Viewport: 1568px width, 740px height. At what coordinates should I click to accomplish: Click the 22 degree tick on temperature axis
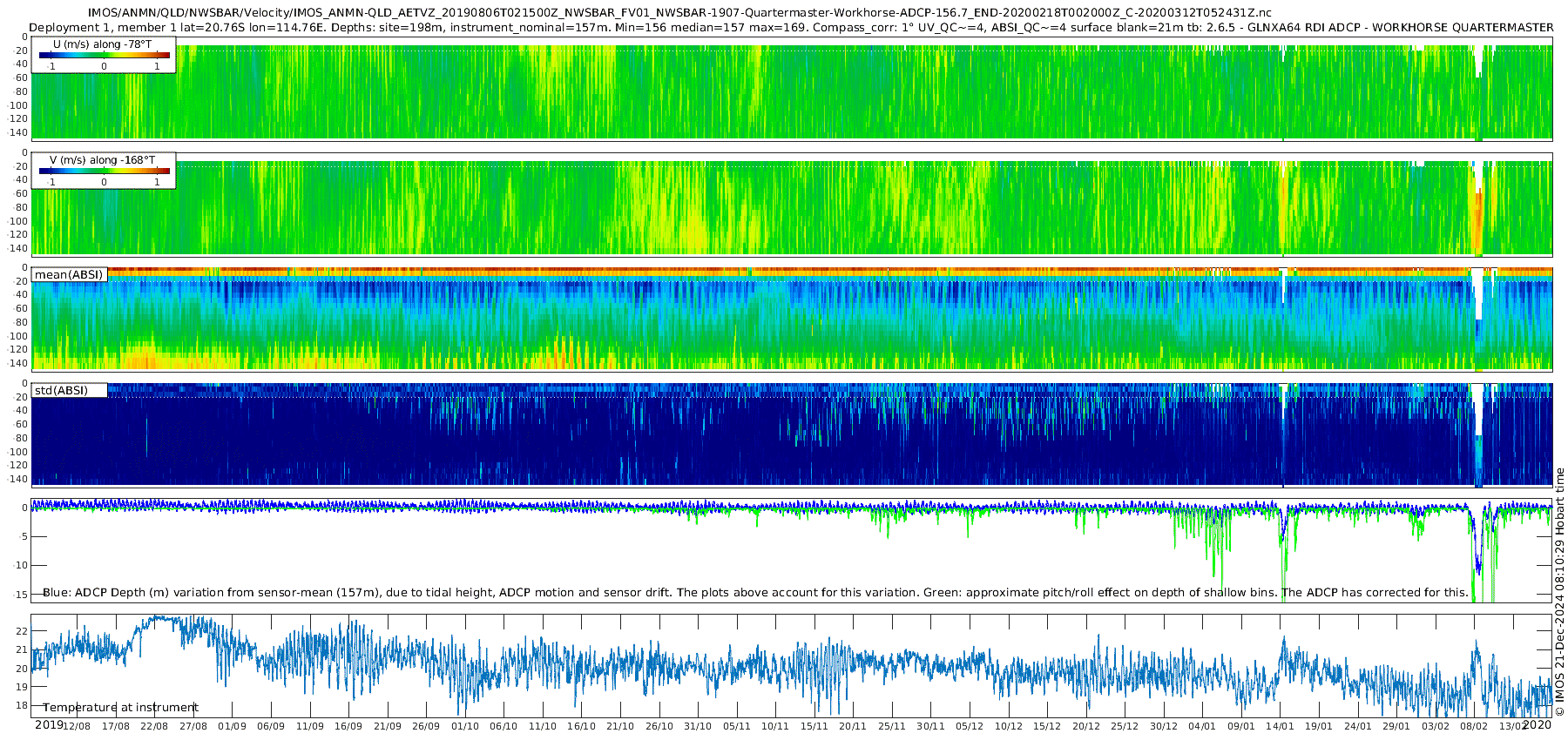coord(22,631)
